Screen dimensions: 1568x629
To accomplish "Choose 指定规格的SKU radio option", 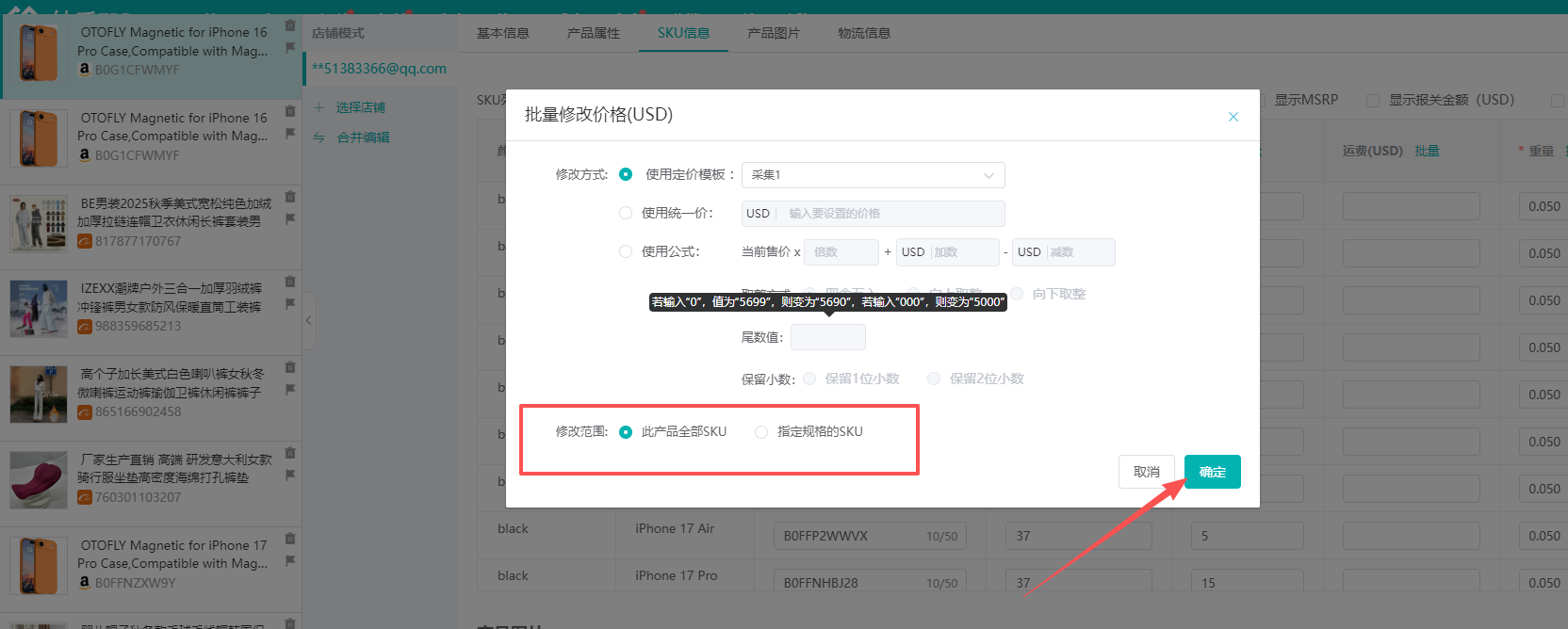I will pyautogui.click(x=761, y=432).
